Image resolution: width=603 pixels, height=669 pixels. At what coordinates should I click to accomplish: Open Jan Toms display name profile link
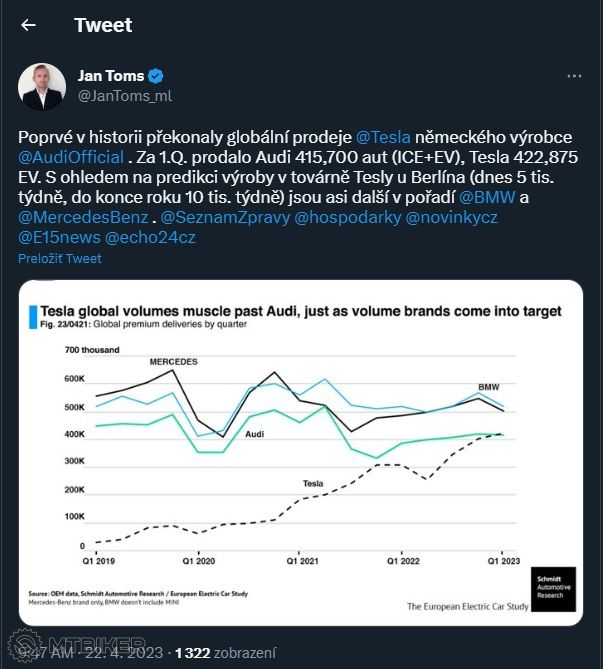(x=110, y=76)
